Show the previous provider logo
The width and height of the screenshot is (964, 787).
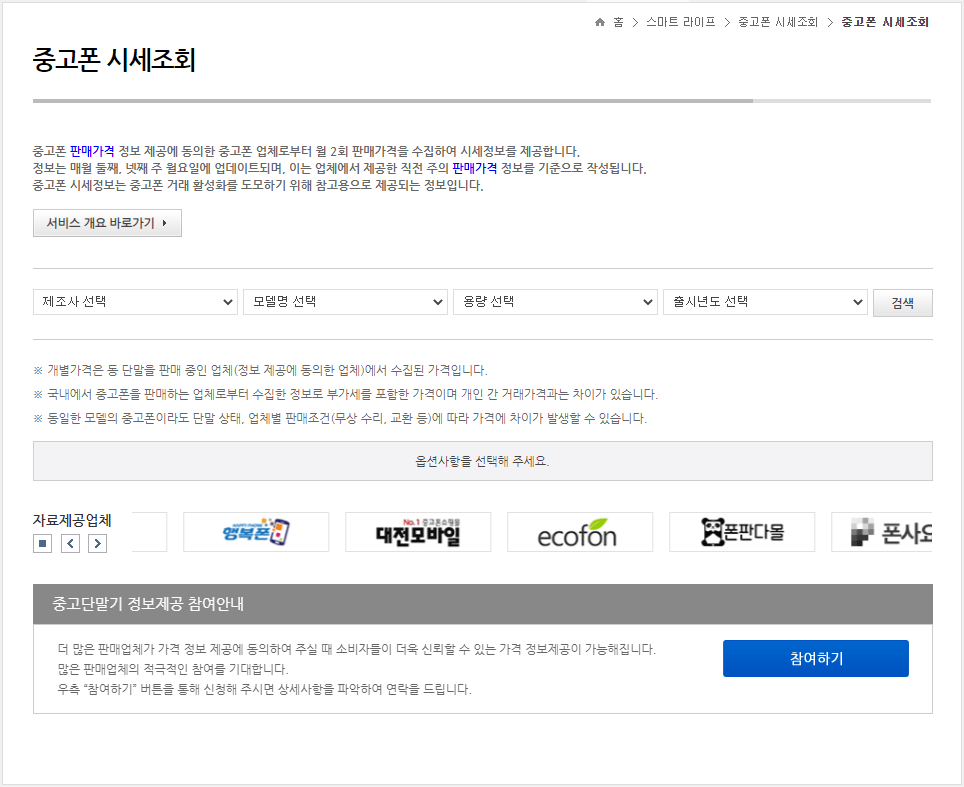pyautogui.click(x=70, y=543)
